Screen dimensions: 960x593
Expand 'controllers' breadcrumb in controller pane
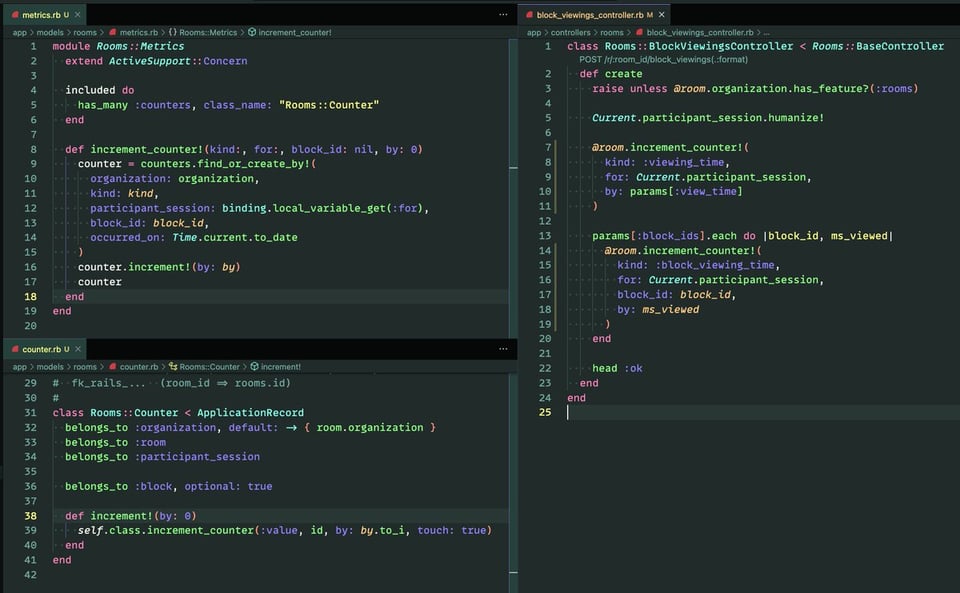(x=570, y=32)
